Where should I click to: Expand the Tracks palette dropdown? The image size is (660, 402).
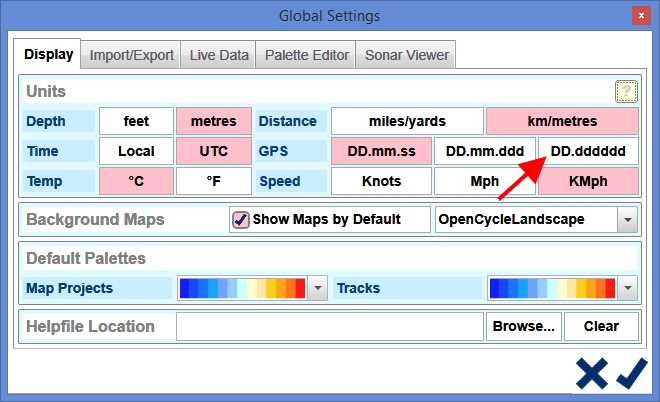[627, 288]
